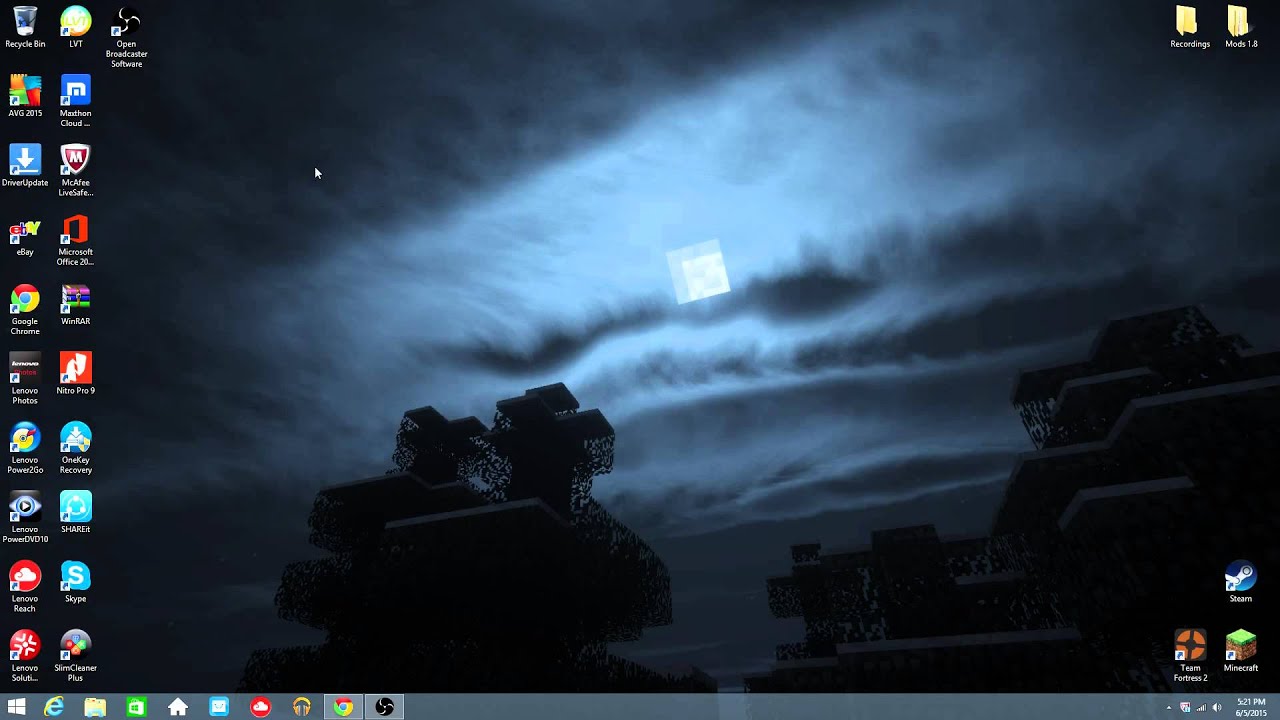This screenshot has width=1280, height=720.
Task: Click the white house icon in taskbar
Action: 178,707
